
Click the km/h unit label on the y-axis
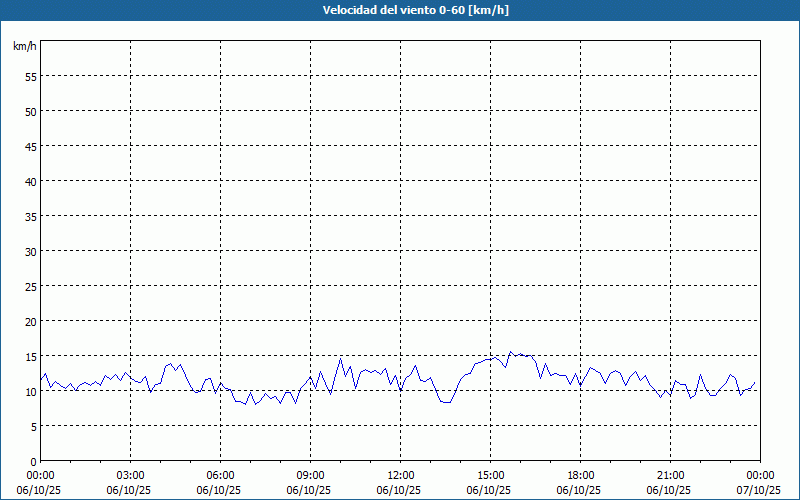click(25, 47)
